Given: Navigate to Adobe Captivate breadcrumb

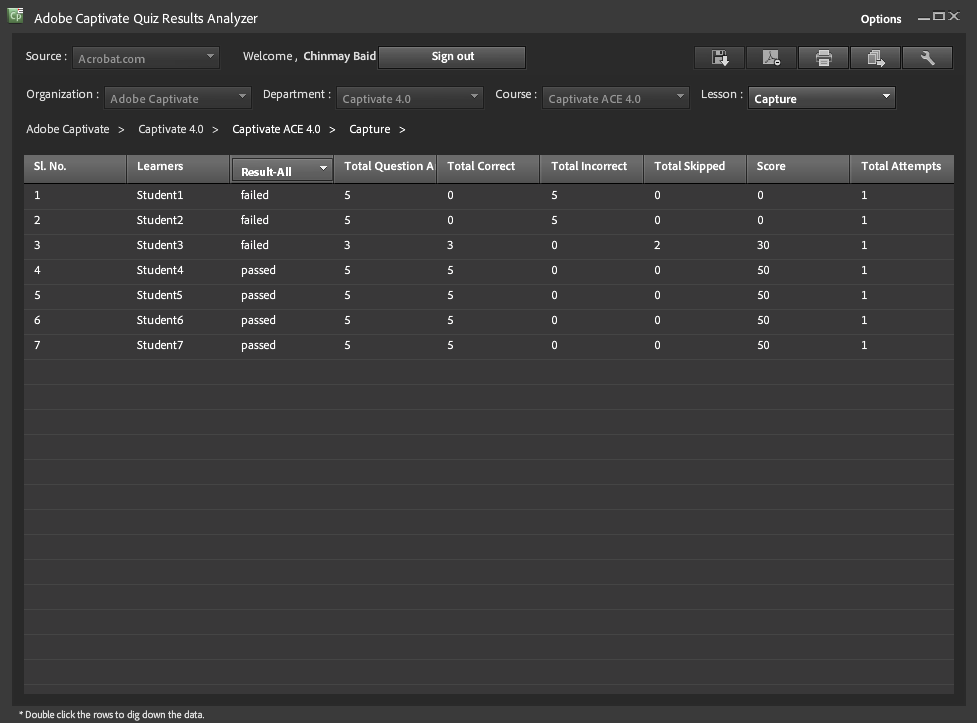Looking at the screenshot, I should coord(68,130).
